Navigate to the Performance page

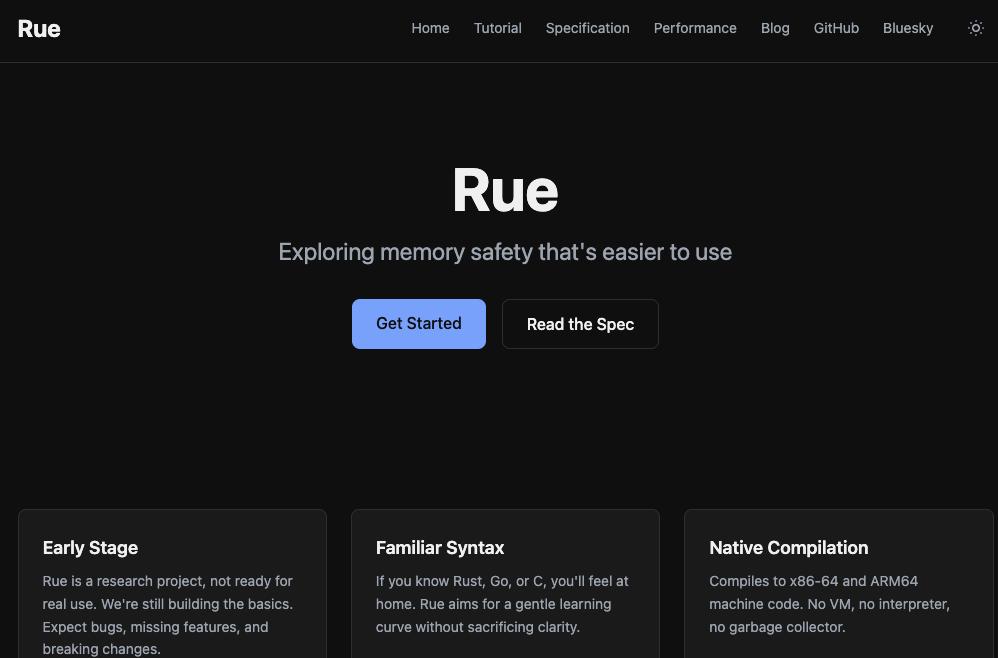coord(695,28)
